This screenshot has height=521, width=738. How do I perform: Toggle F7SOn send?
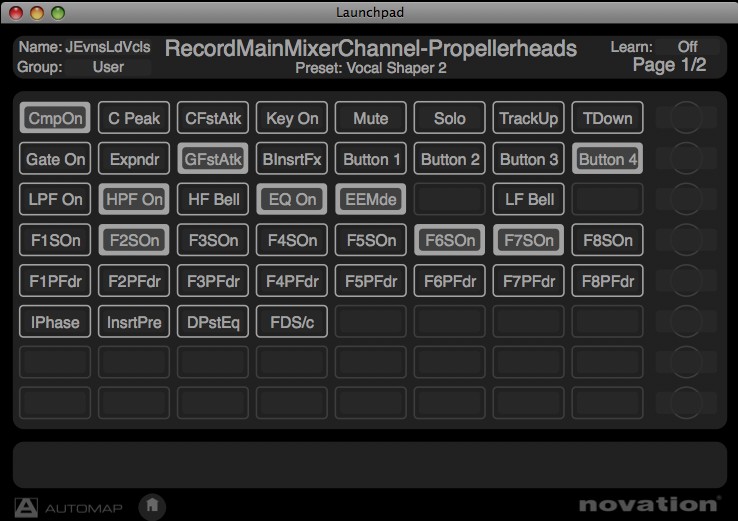point(529,240)
